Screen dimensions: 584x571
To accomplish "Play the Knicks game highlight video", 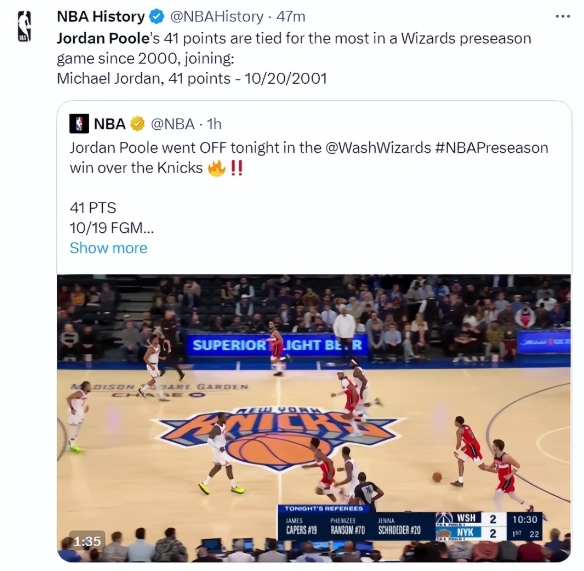I will (x=314, y=418).
